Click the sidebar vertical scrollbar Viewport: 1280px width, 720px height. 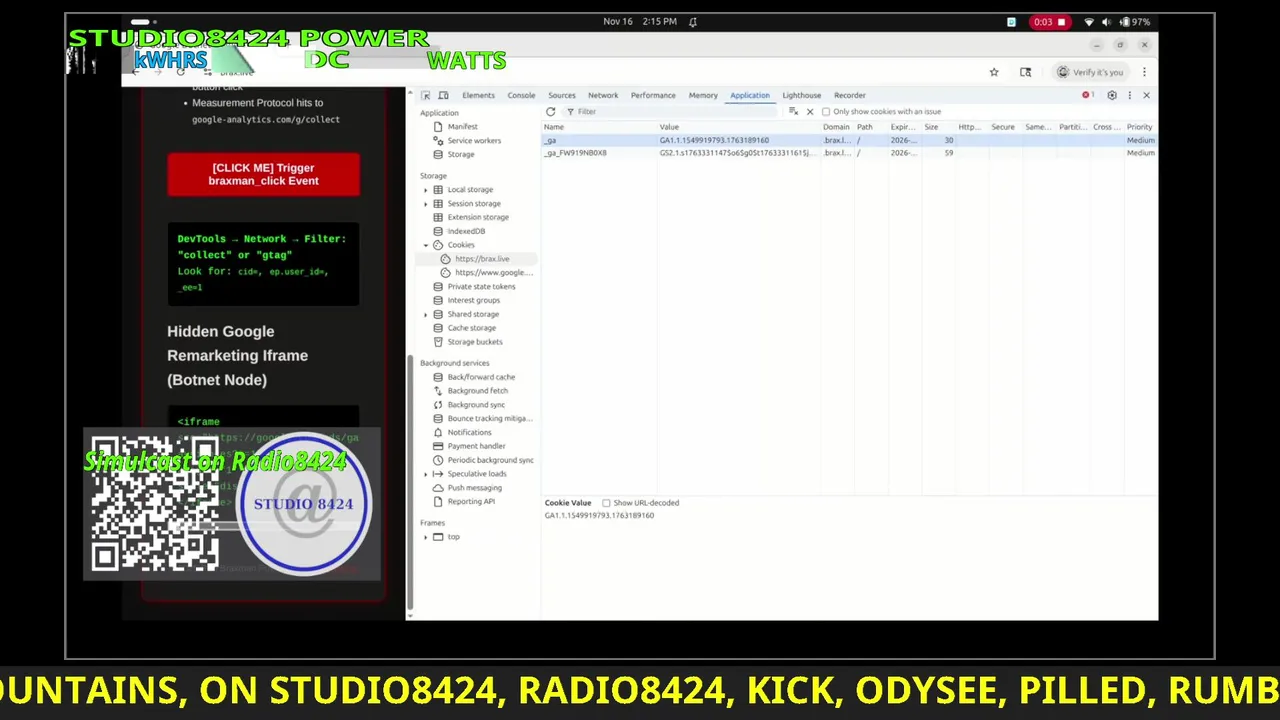pos(410,480)
